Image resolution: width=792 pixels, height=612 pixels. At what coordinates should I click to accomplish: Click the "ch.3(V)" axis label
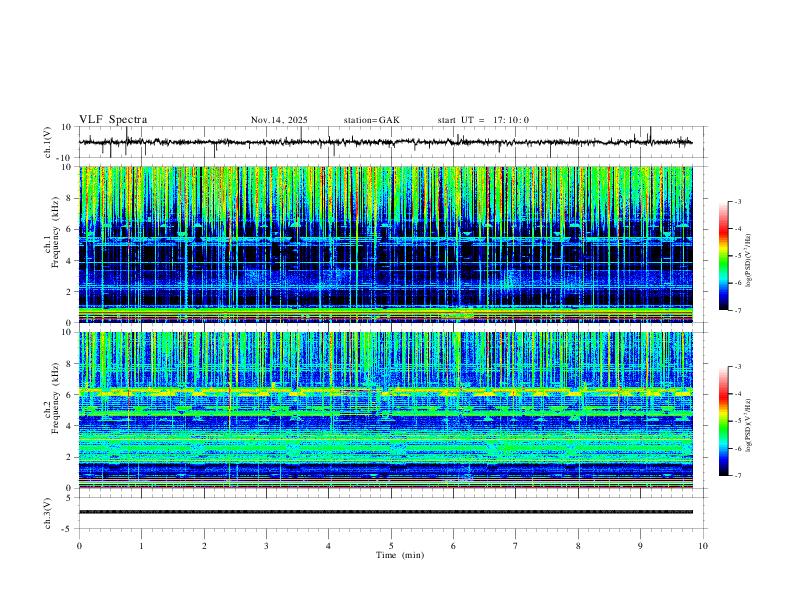click(48, 513)
